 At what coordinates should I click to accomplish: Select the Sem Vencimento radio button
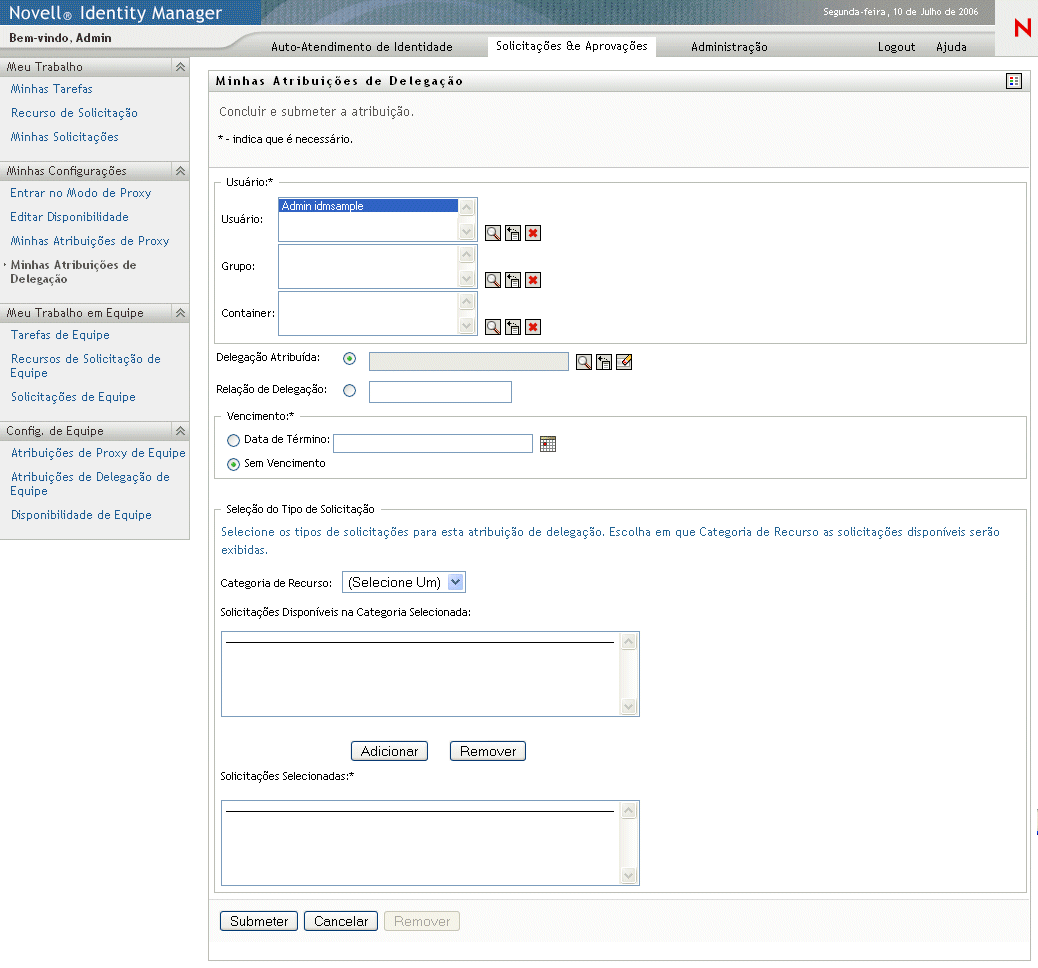click(233, 464)
